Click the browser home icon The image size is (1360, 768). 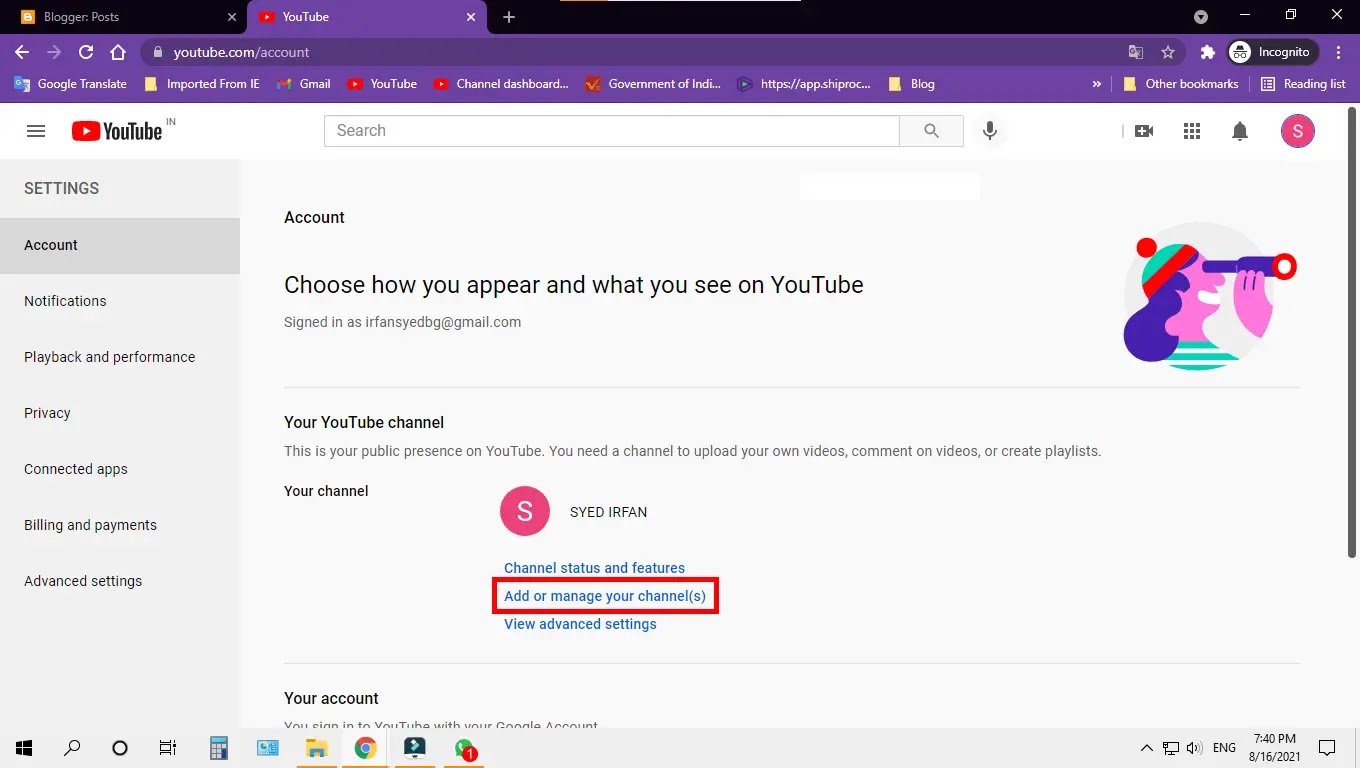(118, 52)
